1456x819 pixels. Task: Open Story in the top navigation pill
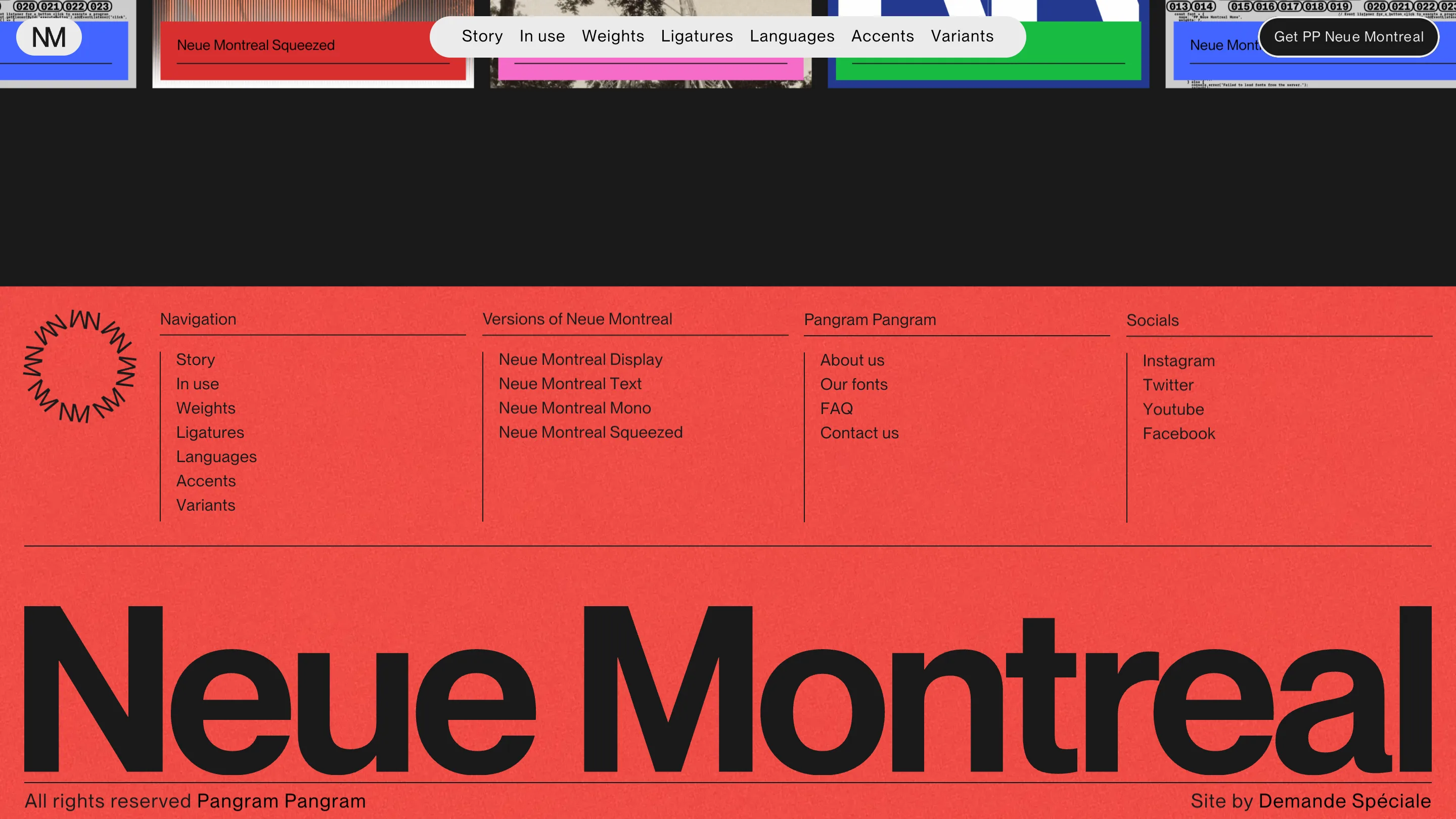coord(482,36)
